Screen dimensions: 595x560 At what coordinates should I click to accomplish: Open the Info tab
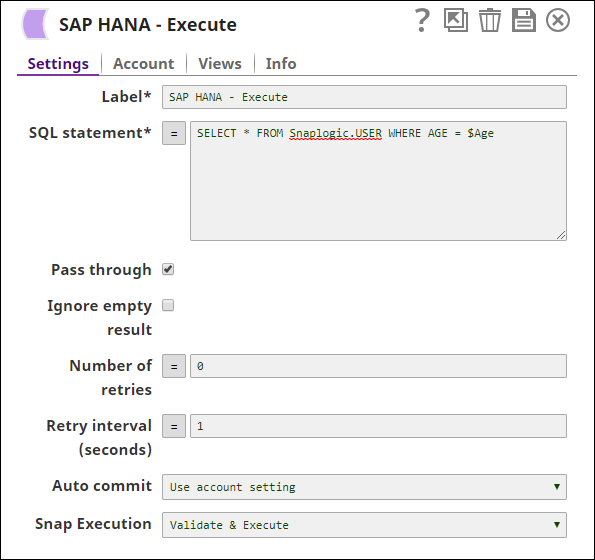[281, 63]
